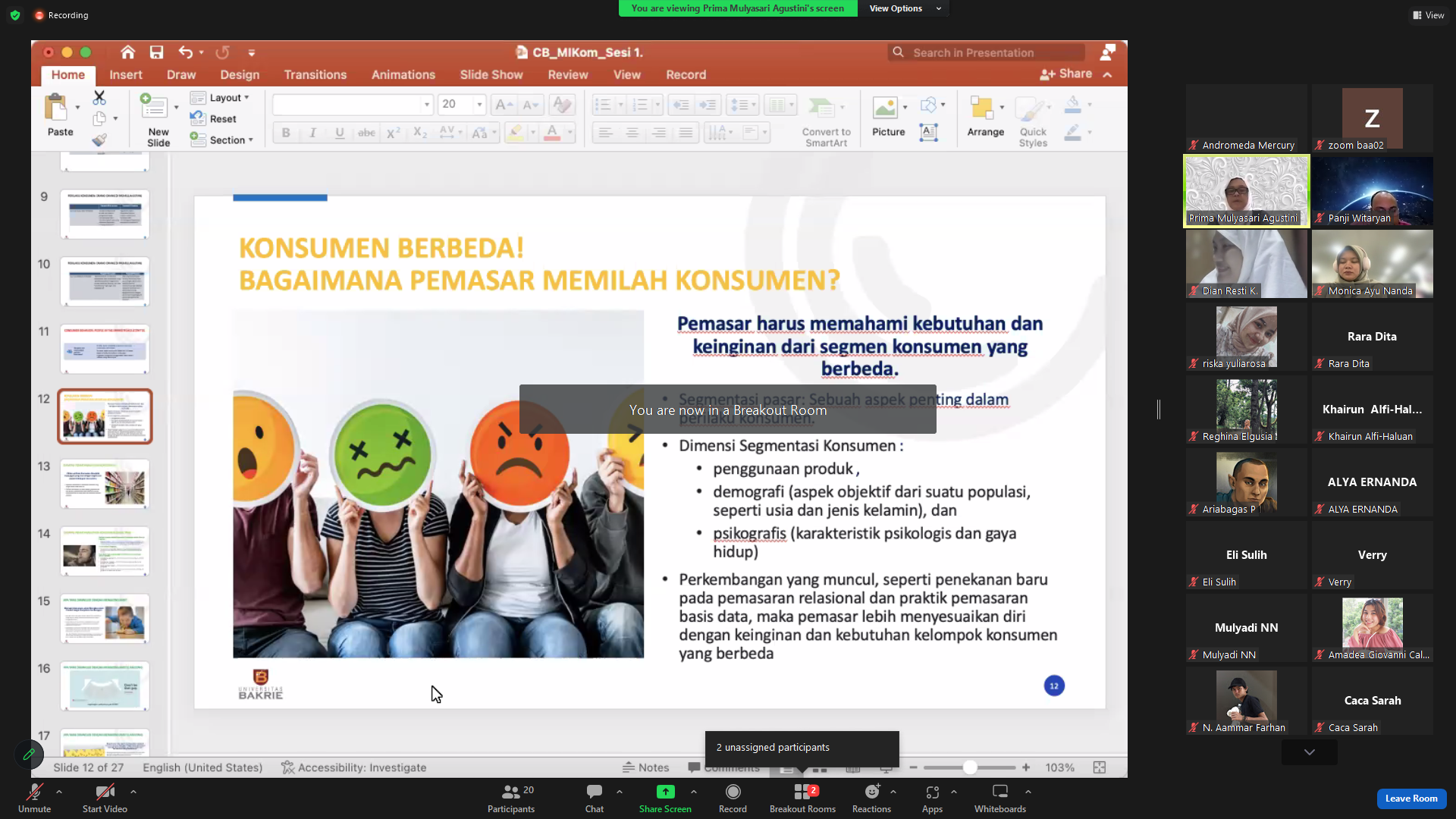Click the red font color swatch

click(x=552, y=133)
